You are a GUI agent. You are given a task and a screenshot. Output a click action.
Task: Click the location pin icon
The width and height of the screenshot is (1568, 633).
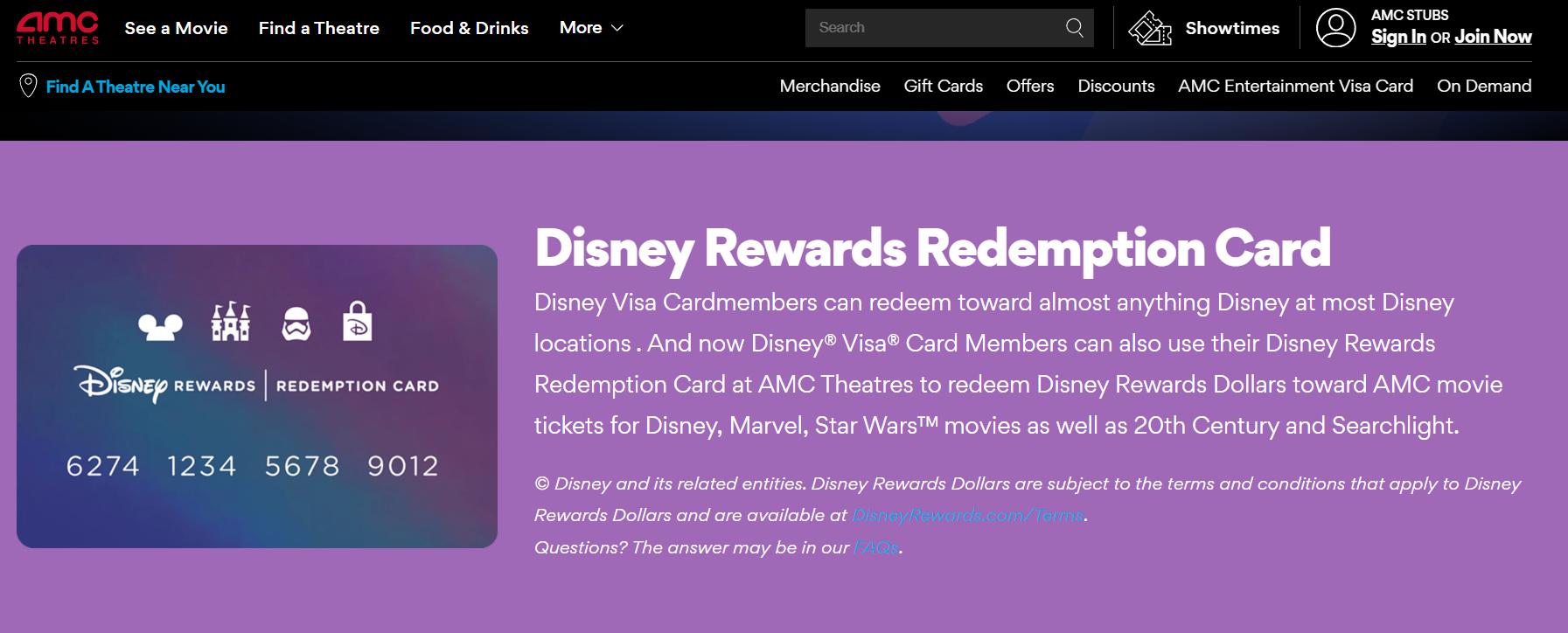coord(28,86)
